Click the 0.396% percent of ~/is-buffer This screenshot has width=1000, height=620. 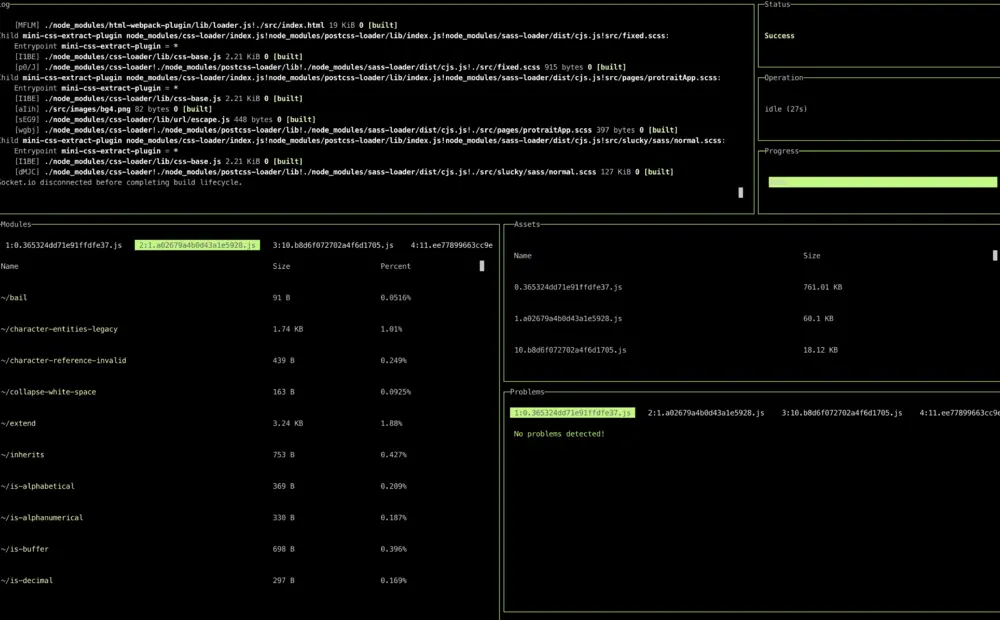click(393, 549)
